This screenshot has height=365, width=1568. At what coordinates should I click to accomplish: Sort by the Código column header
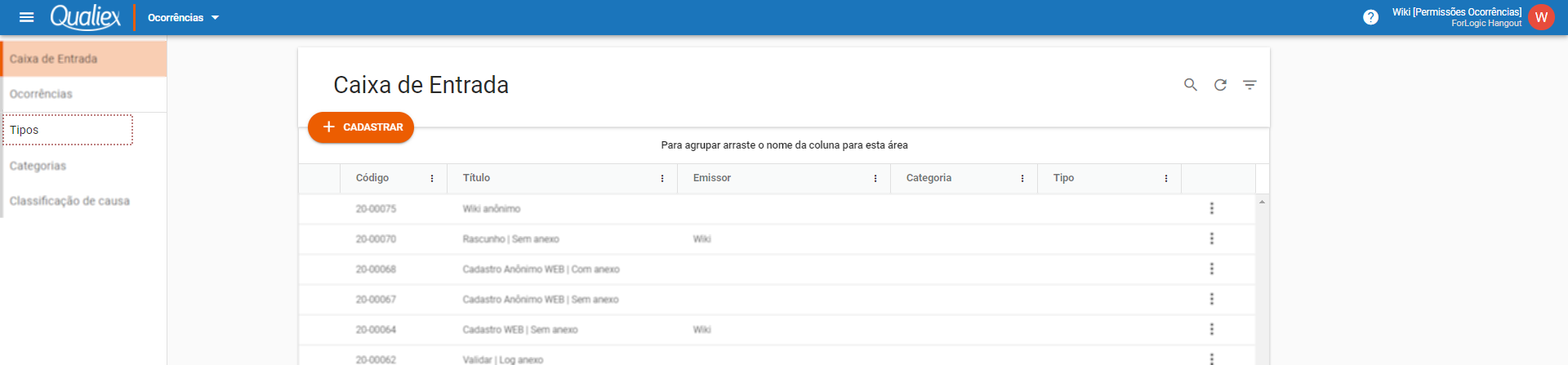[372, 178]
